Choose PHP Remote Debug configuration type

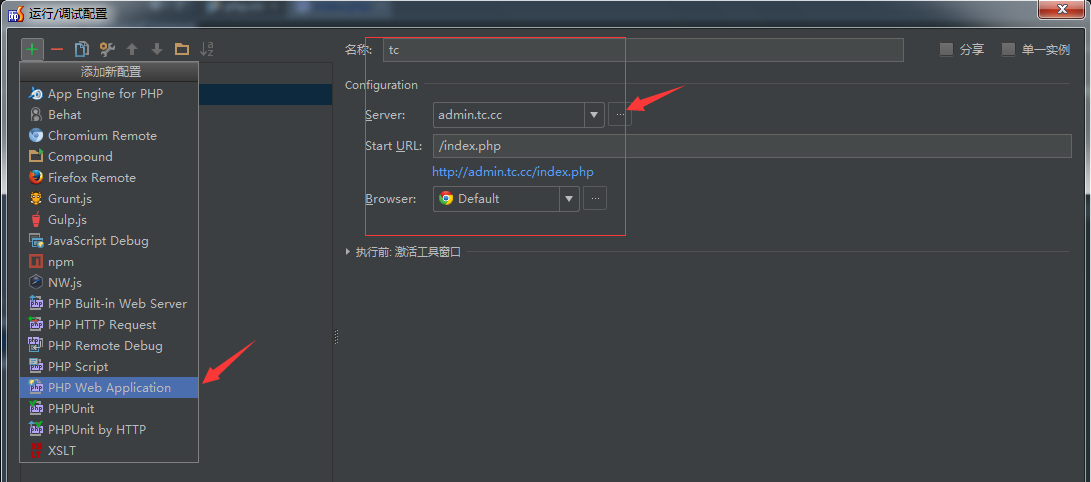(x=105, y=346)
